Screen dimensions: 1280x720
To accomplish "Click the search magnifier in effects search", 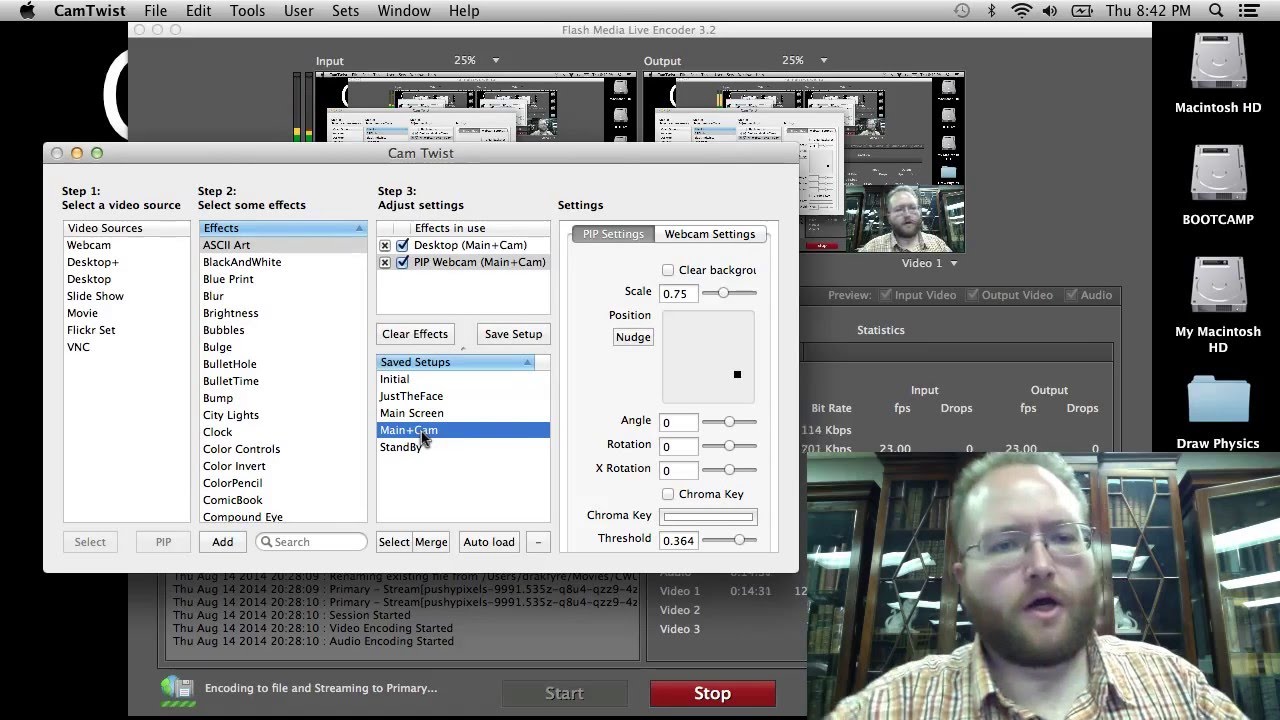I will coord(266,542).
